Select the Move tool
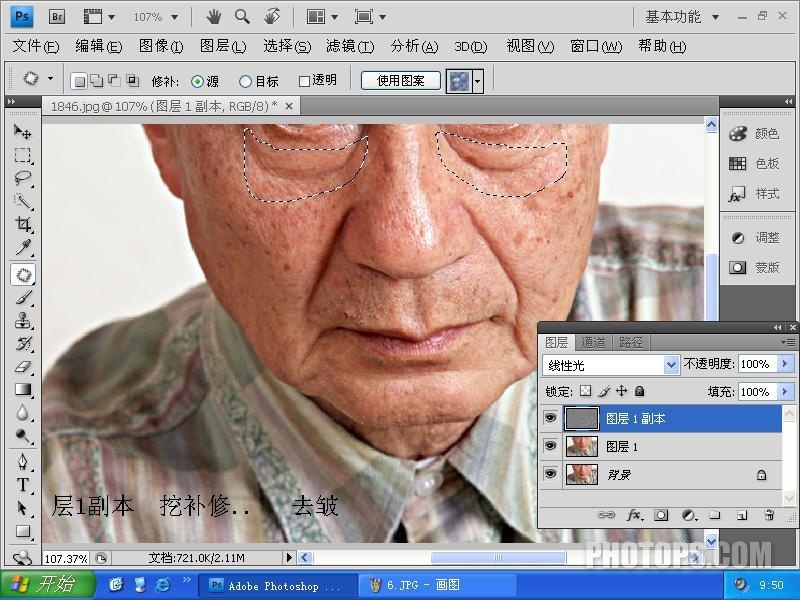Image resolution: width=800 pixels, height=600 pixels. pyautogui.click(x=22, y=132)
